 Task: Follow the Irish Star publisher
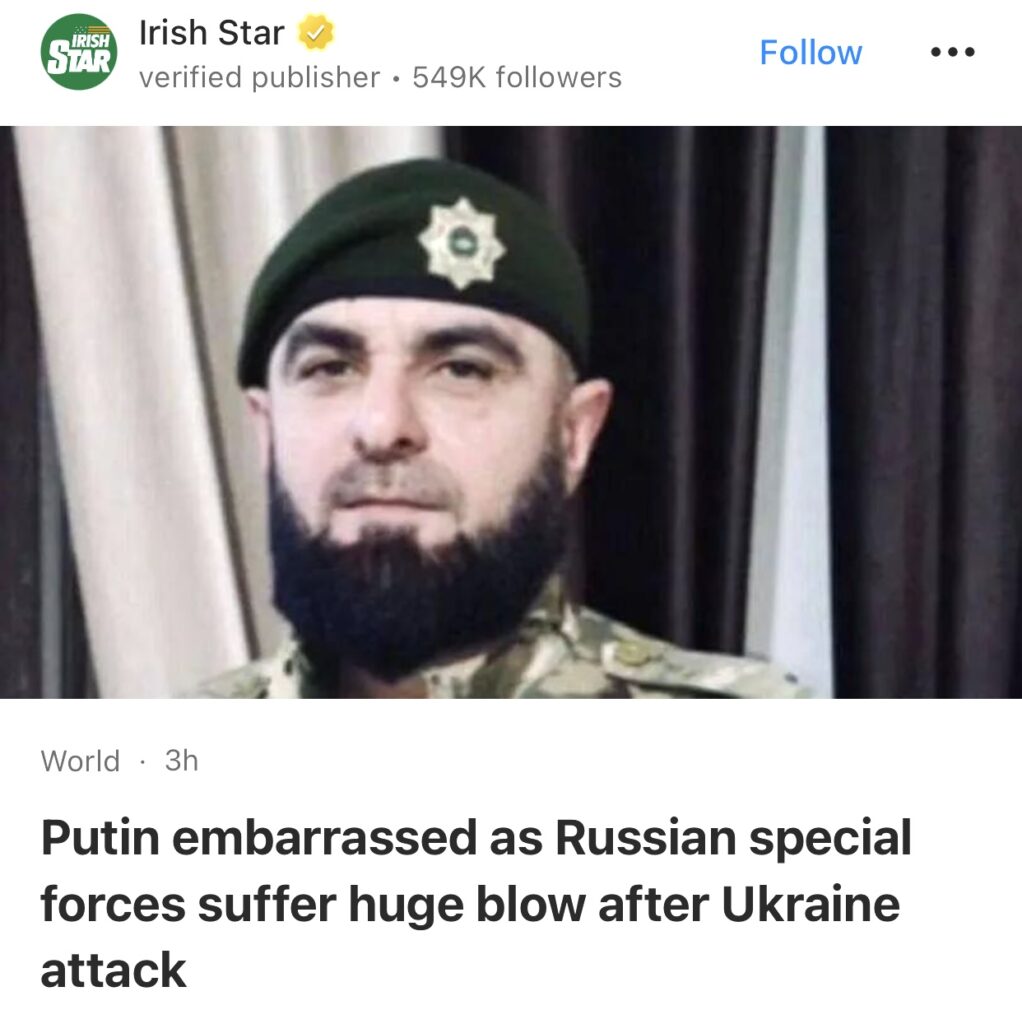[810, 52]
